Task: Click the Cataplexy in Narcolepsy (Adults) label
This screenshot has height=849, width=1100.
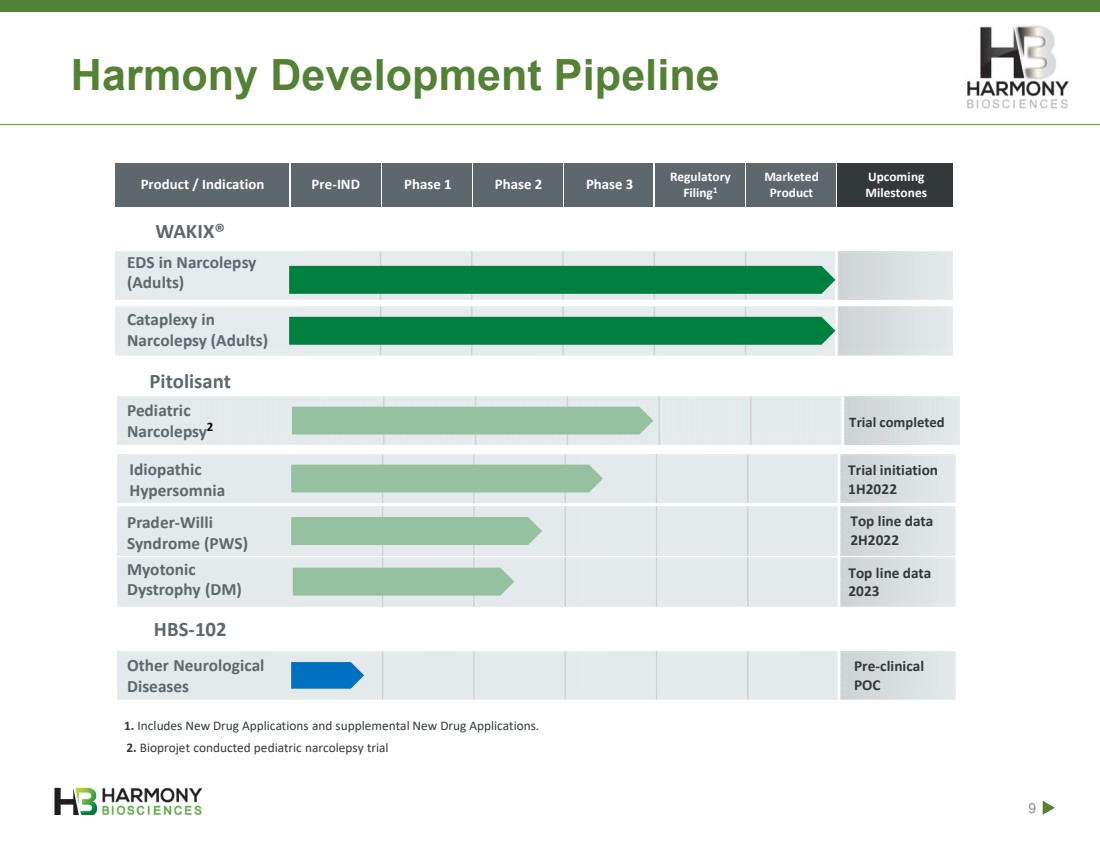Action: click(x=197, y=330)
